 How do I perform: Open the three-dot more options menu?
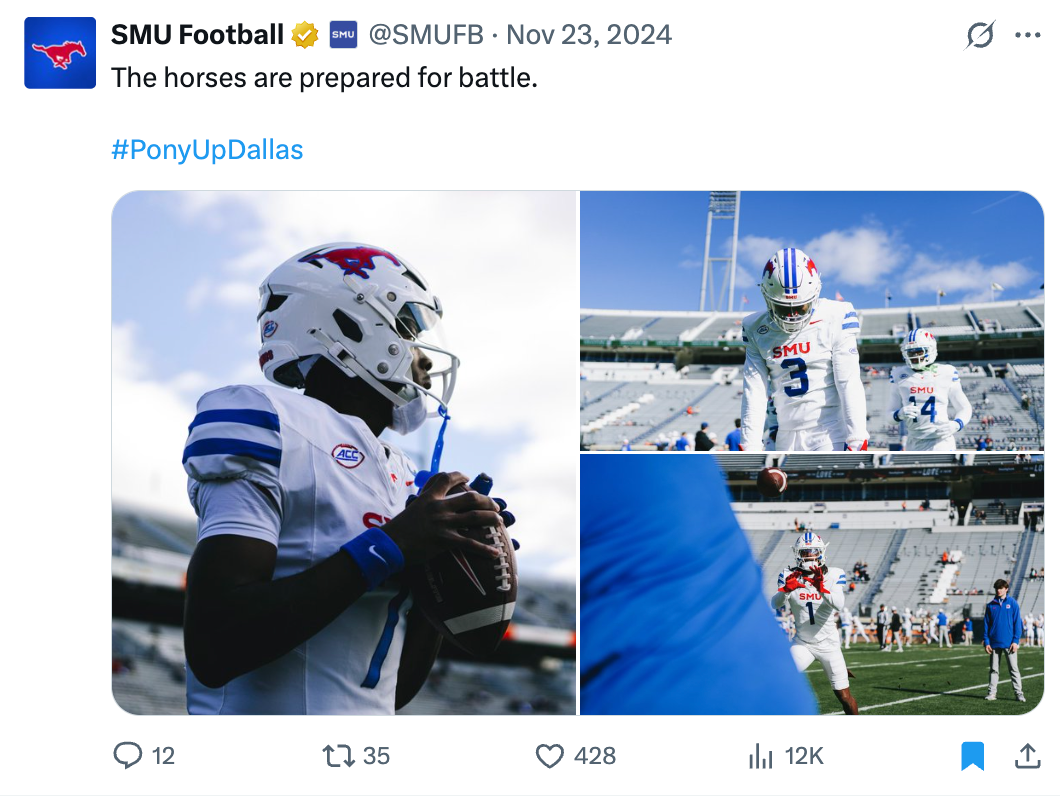click(1027, 36)
